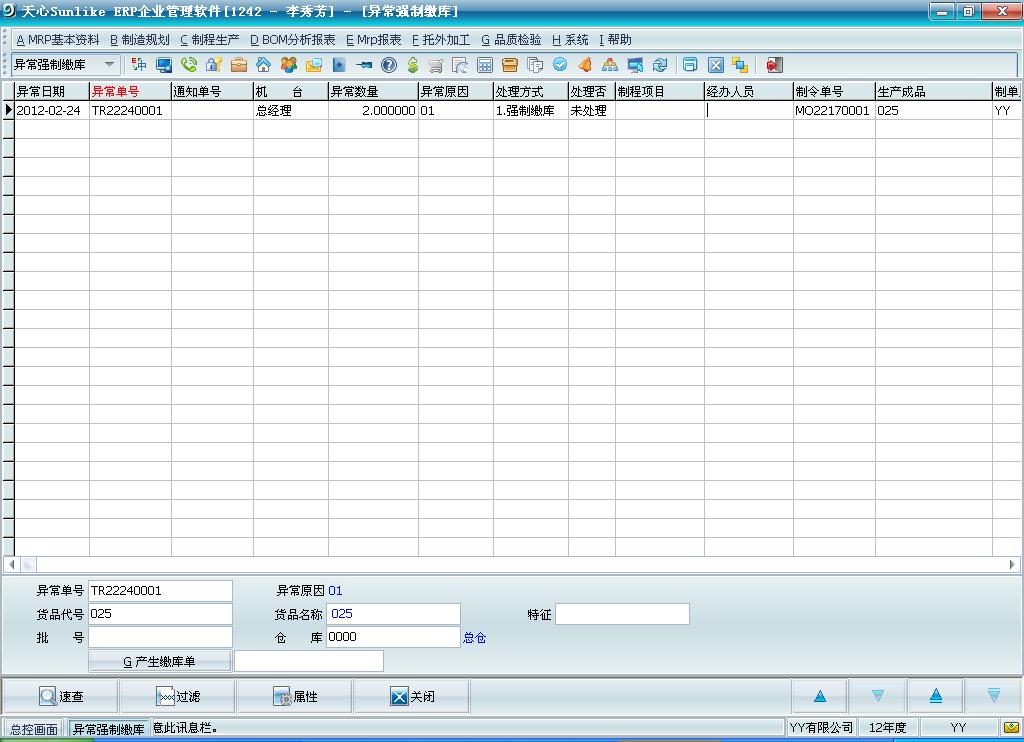The width and height of the screenshot is (1024, 742).
Task: Click the 批号 input field
Action: [160, 637]
